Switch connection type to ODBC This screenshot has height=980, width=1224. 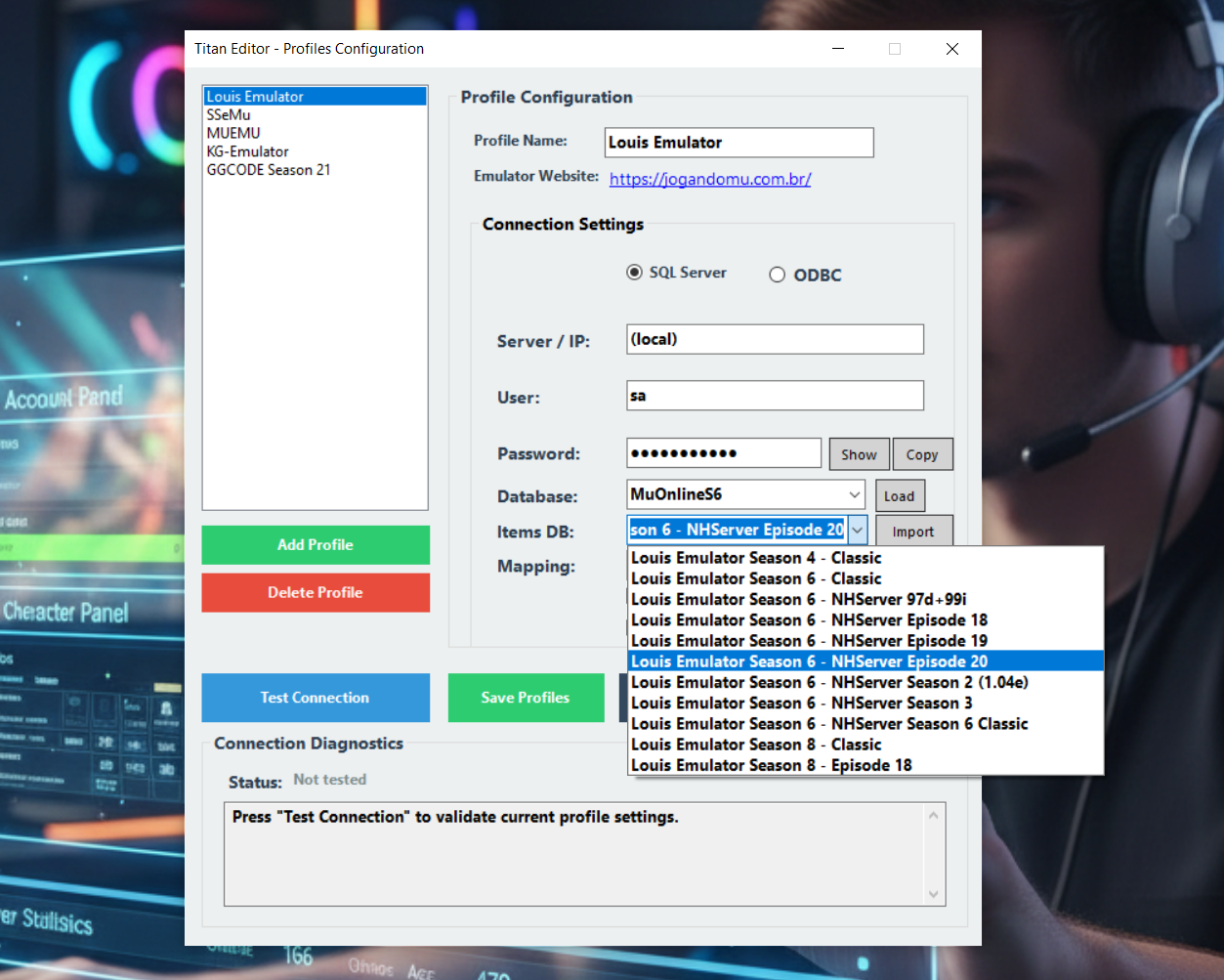(x=777, y=275)
